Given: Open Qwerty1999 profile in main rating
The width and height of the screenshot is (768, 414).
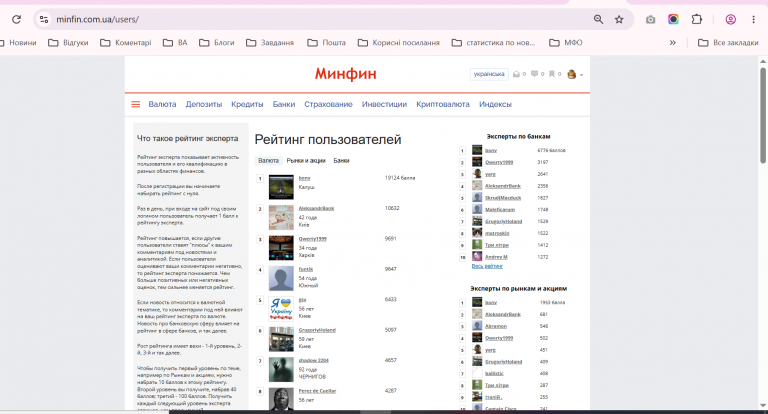Looking at the screenshot, I should coord(312,239).
